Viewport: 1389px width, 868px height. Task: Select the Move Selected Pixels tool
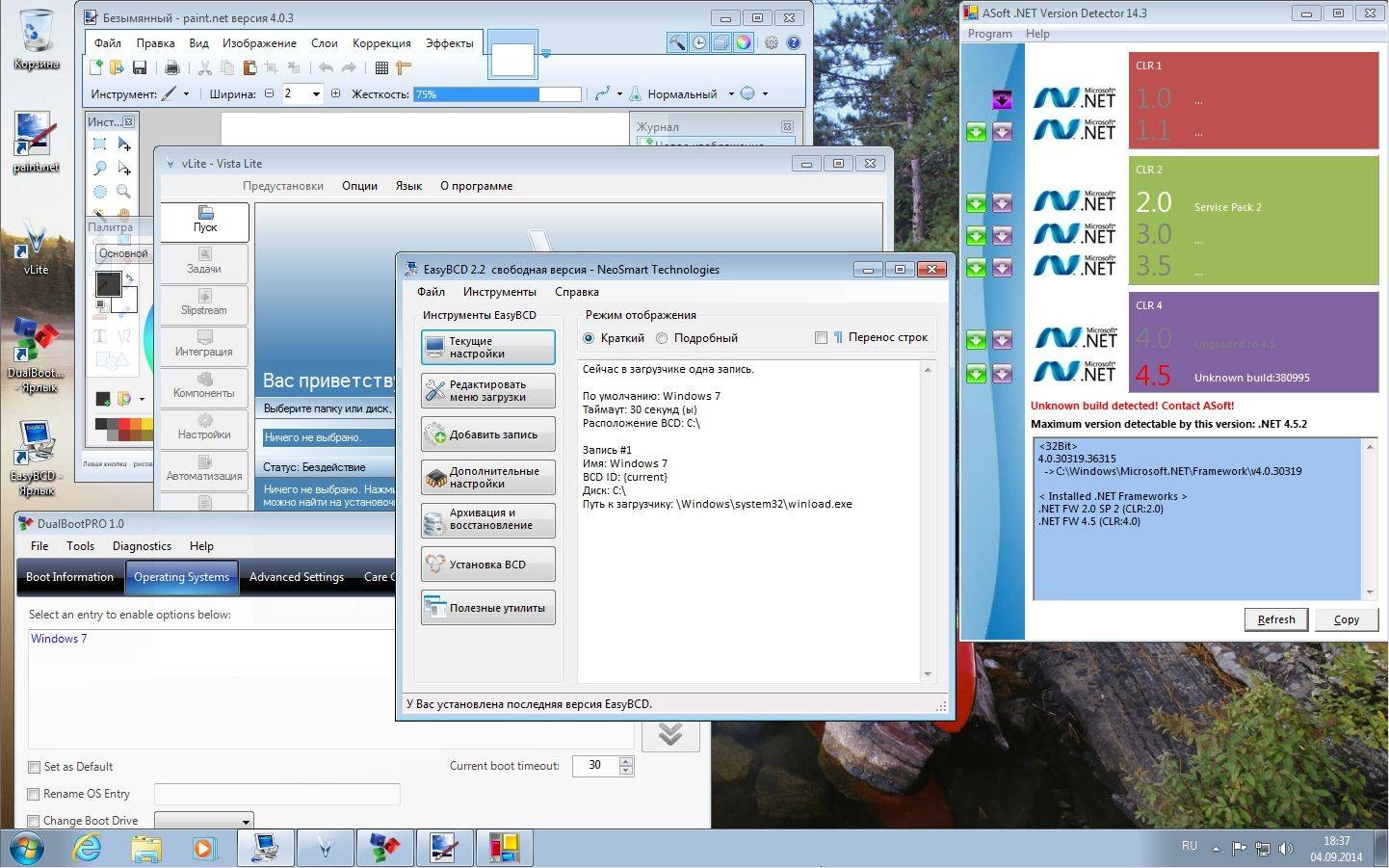pos(124,144)
